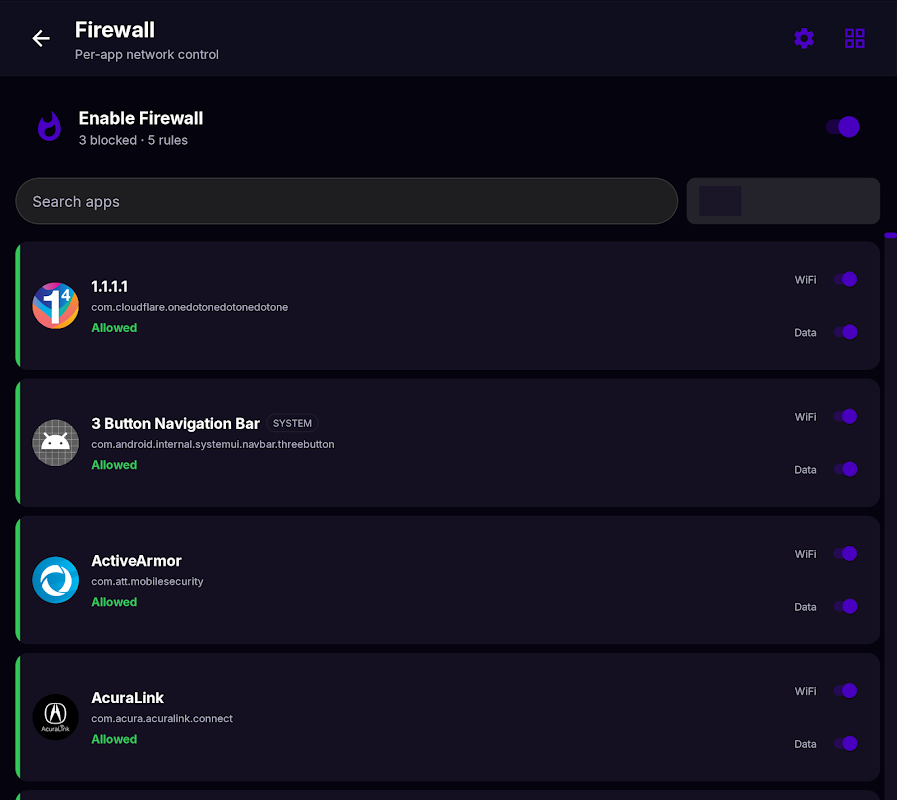Click the AcuraLink app icon
The width and height of the screenshot is (897, 800).
(55, 717)
